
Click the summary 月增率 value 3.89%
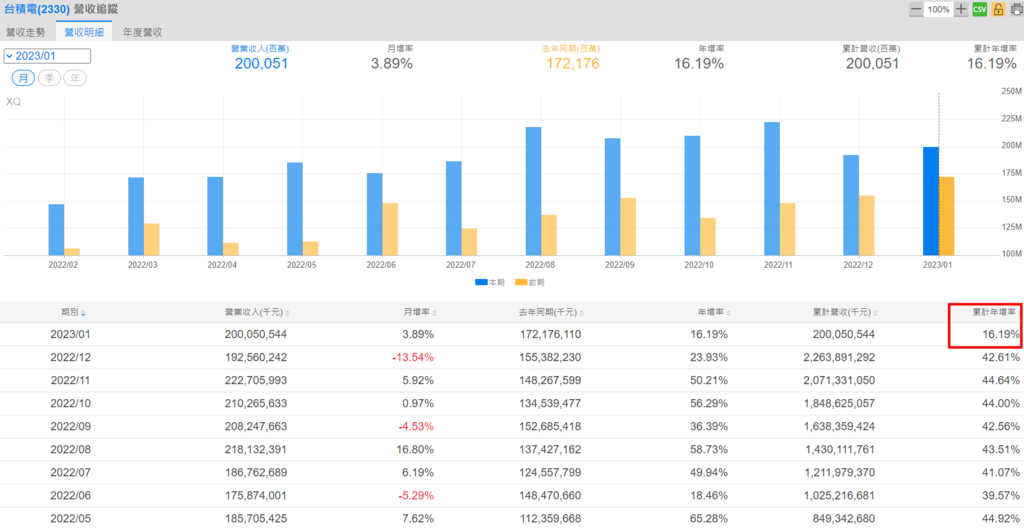coord(392,63)
